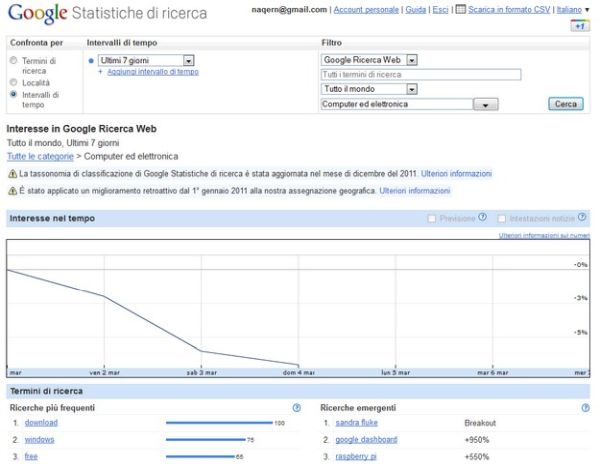
Task: Open help icon next to Previsione
Action: (483, 217)
